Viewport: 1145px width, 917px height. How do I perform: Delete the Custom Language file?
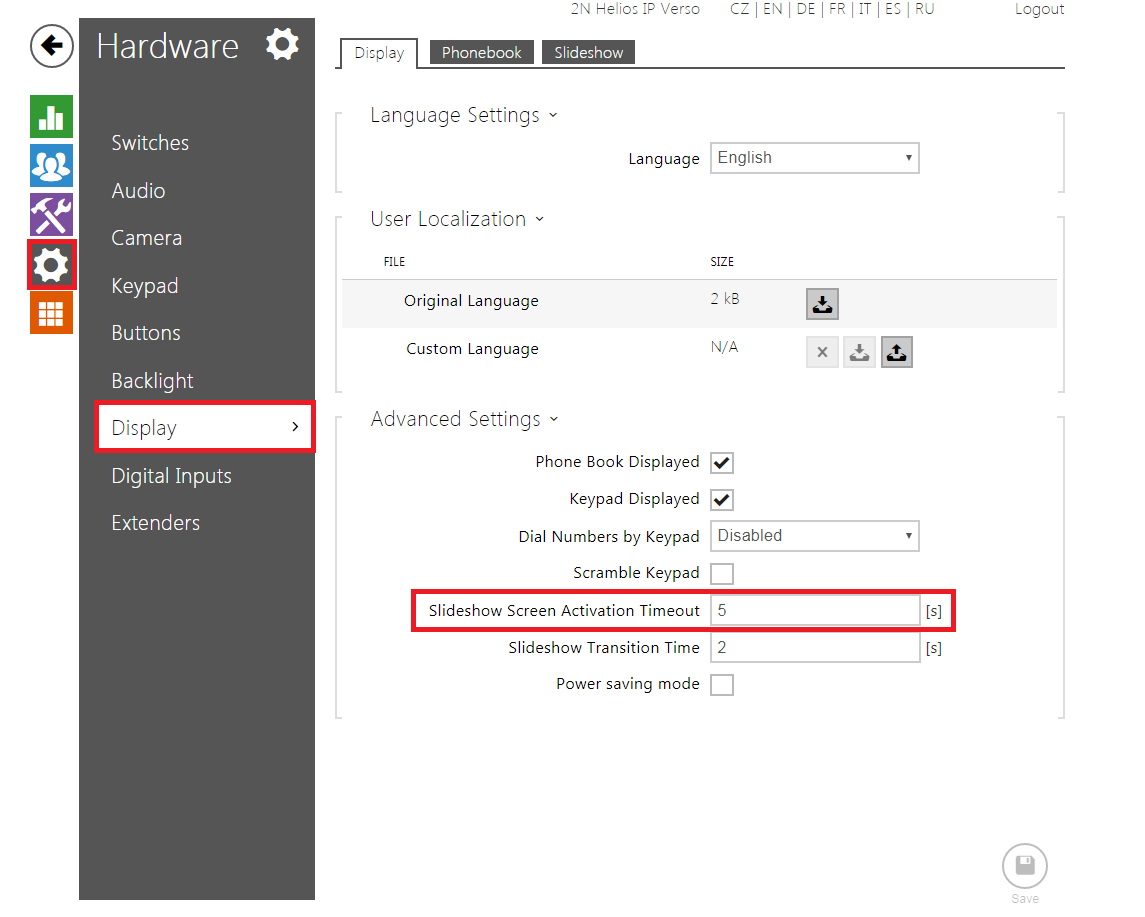tap(822, 352)
